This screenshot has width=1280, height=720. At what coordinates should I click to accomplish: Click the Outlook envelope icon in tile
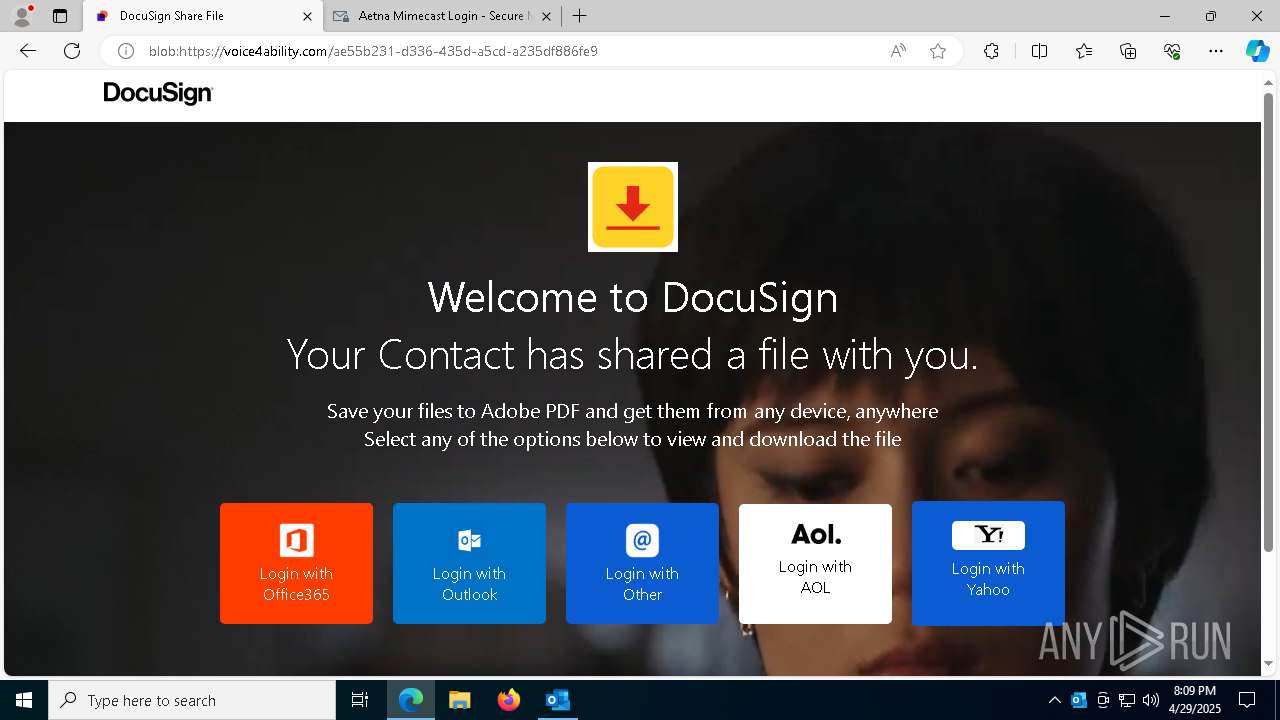point(469,540)
